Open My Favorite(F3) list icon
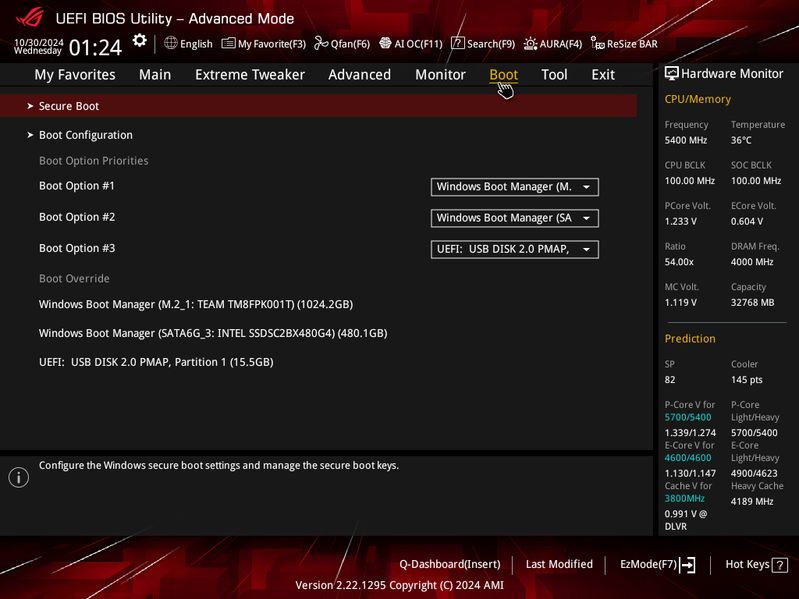This screenshot has width=799, height=599. pos(228,43)
